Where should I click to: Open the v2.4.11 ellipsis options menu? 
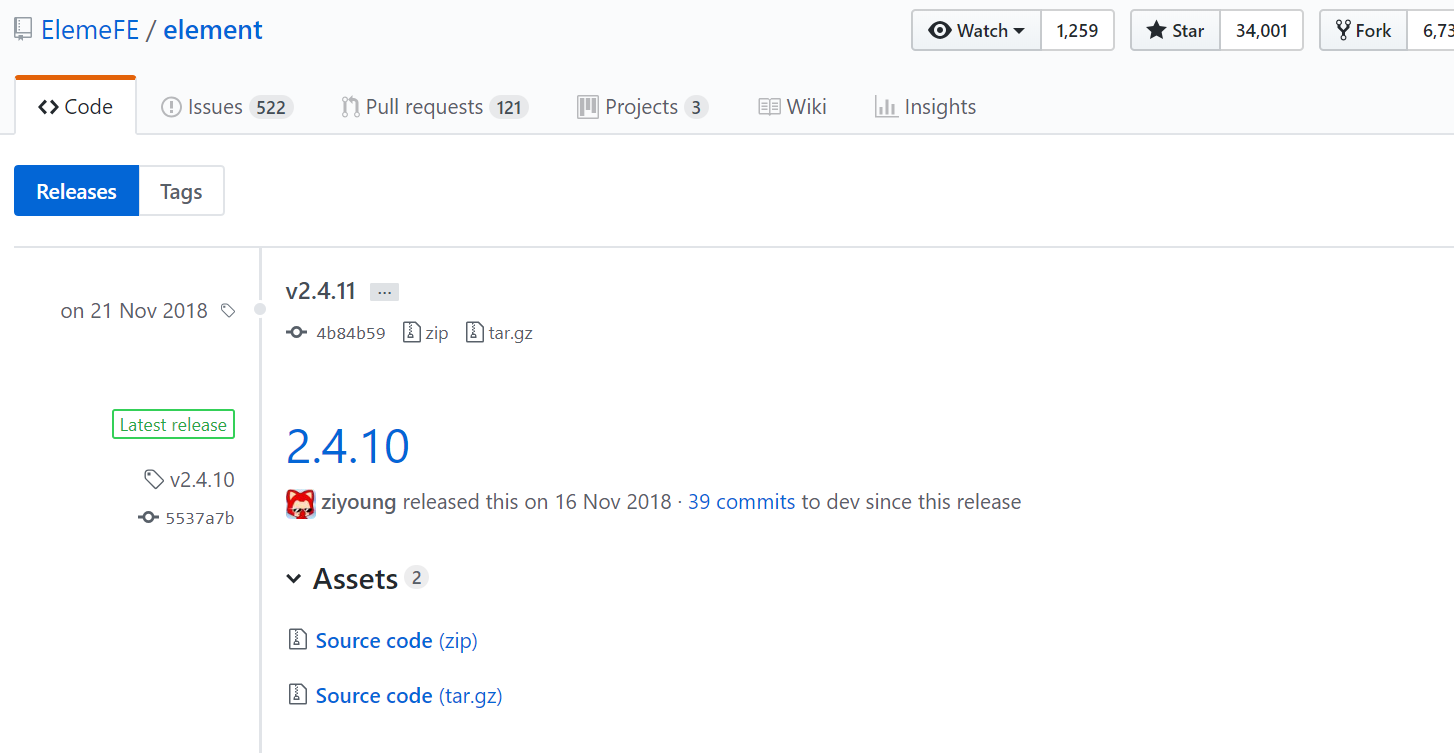pyautogui.click(x=384, y=291)
